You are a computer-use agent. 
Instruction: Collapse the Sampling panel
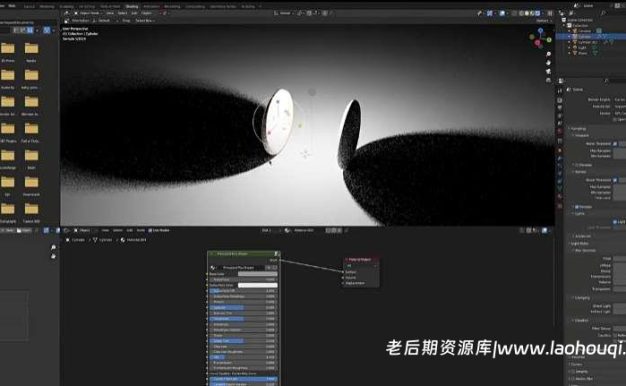point(578,128)
